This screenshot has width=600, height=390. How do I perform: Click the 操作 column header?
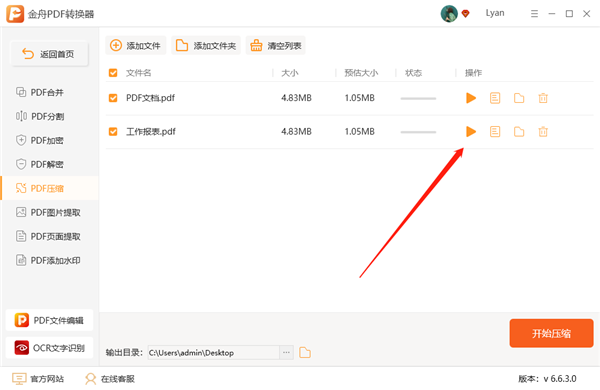coord(473,73)
